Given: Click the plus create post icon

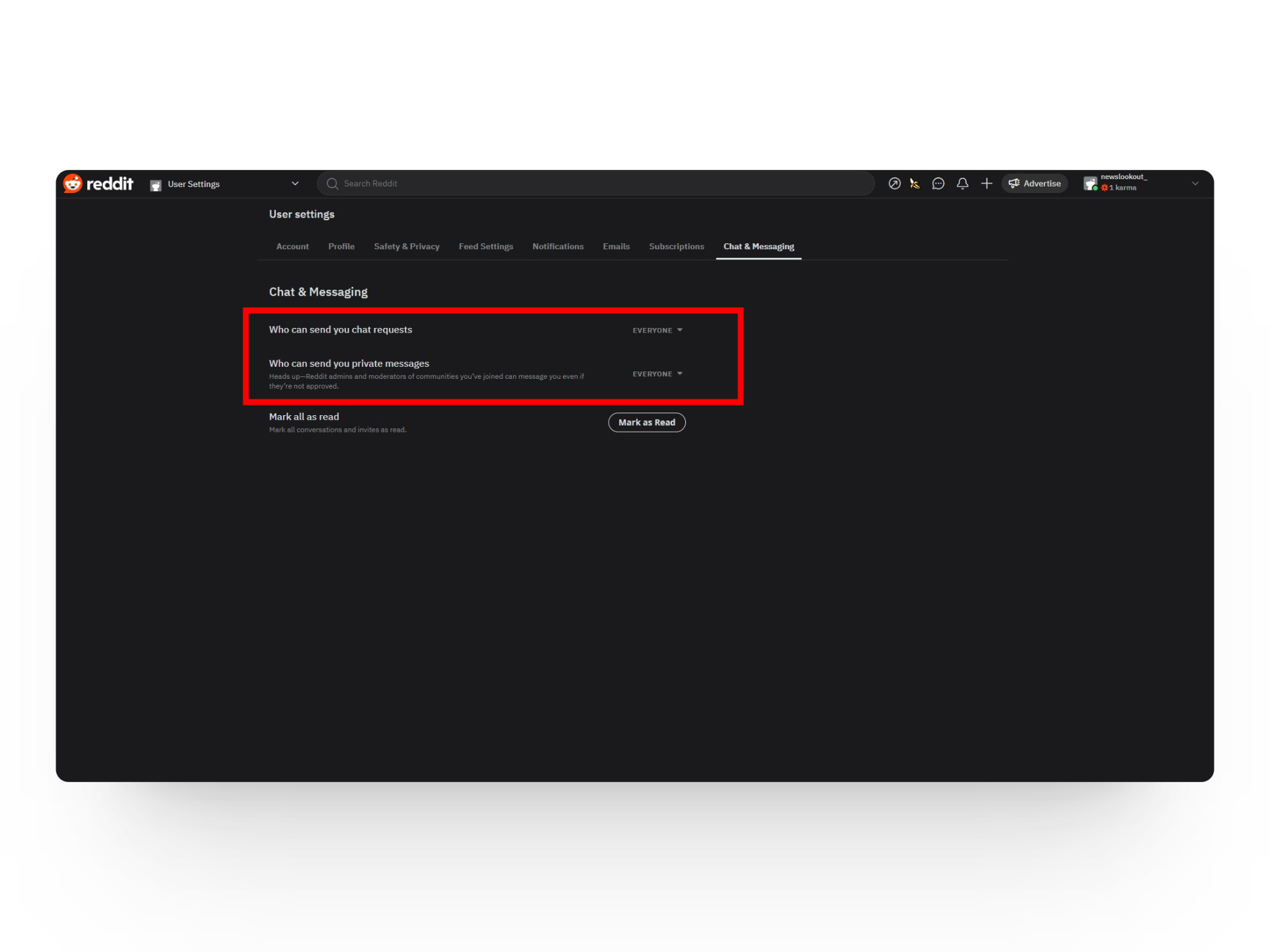Looking at the screenshot, I should pos(986,183).
